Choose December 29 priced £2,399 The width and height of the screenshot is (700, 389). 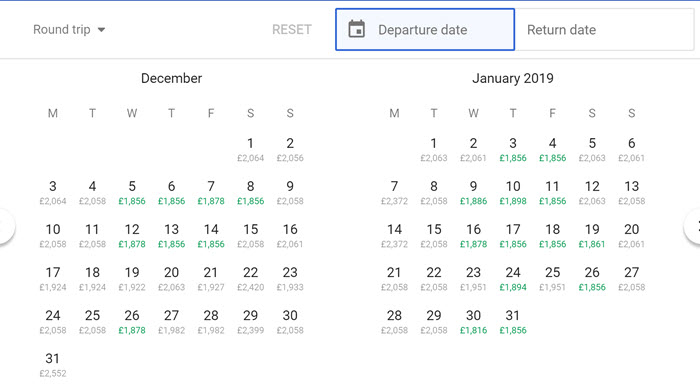[250, 322]
